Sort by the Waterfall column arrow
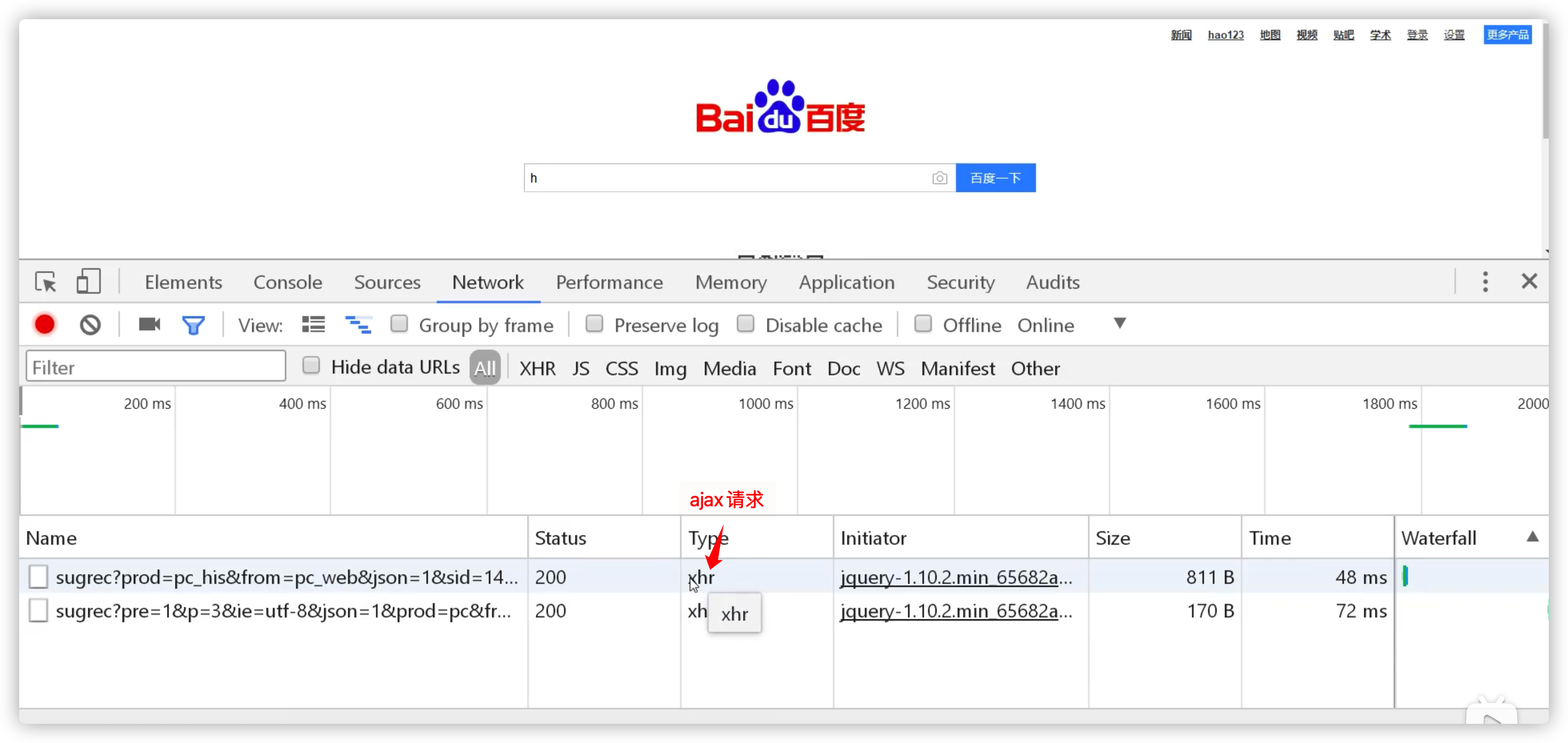The image size is (1568, 743). pyautogui.click(x=1532, y=537)
